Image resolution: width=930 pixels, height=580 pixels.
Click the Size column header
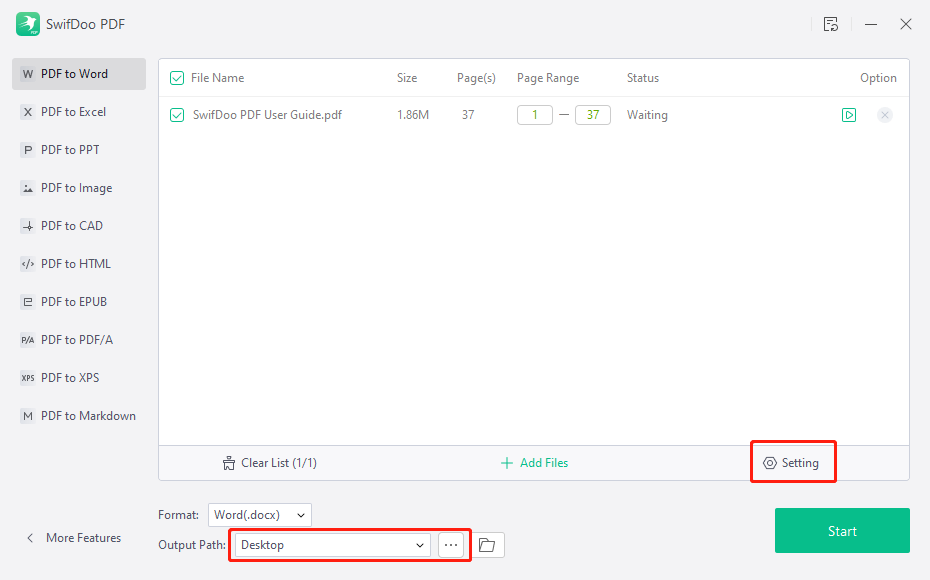point(407,78)
